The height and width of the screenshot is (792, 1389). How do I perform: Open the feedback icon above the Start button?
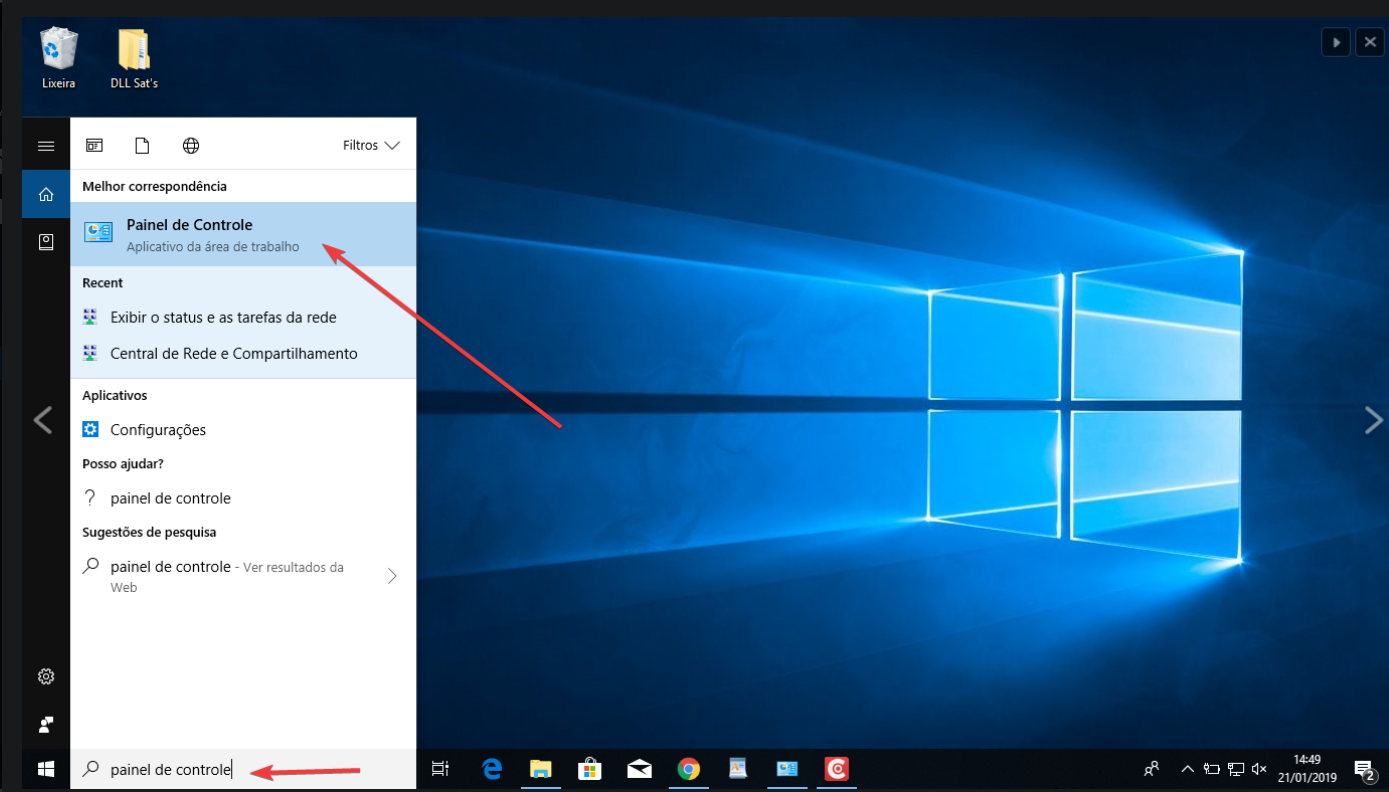click(46, 724)
